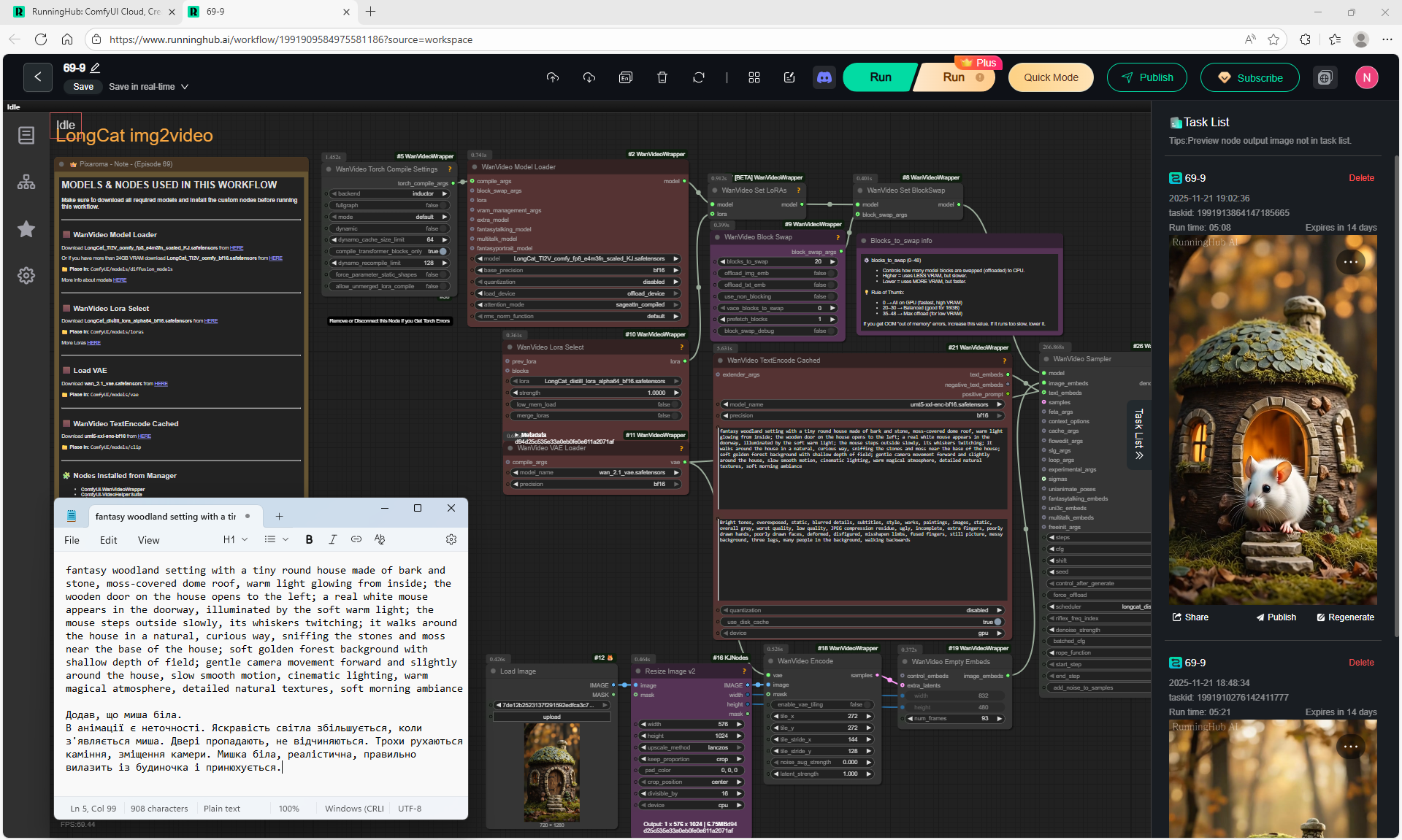Open the Notepad View menu
This screenshot has width=1402, height=840.
pos(148,540)
